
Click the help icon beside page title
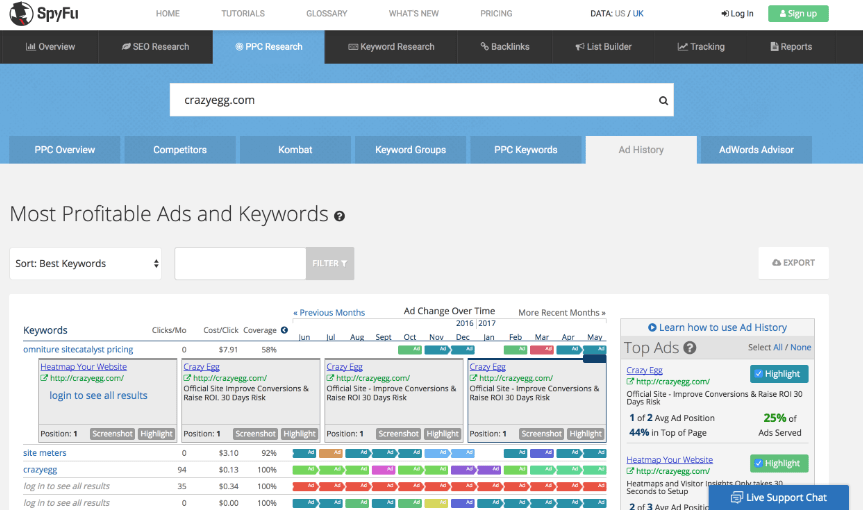(340, 216)
